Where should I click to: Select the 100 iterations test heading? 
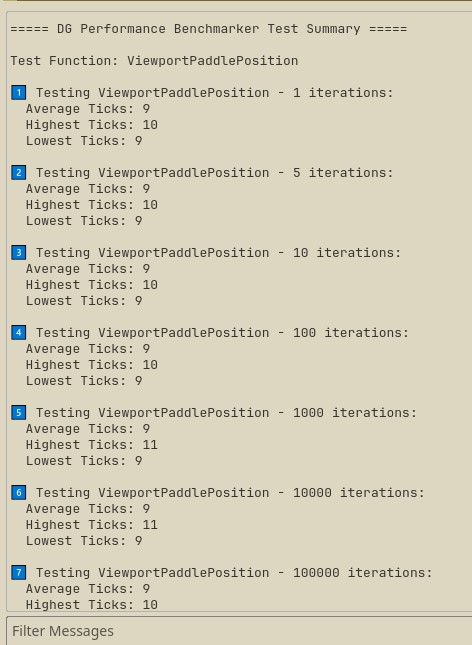coord(222,333)
